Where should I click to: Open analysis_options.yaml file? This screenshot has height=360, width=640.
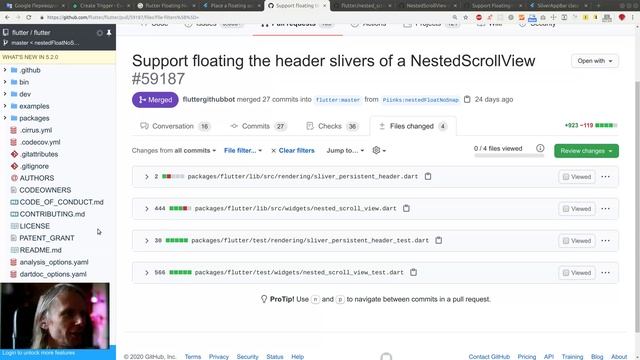pos(54,262)
